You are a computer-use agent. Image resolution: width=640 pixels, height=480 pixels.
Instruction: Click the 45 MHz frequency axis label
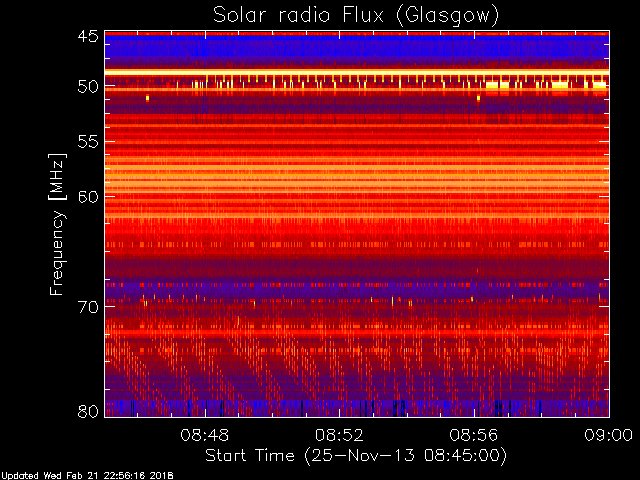pyautogui.click(x=88, y=37)
